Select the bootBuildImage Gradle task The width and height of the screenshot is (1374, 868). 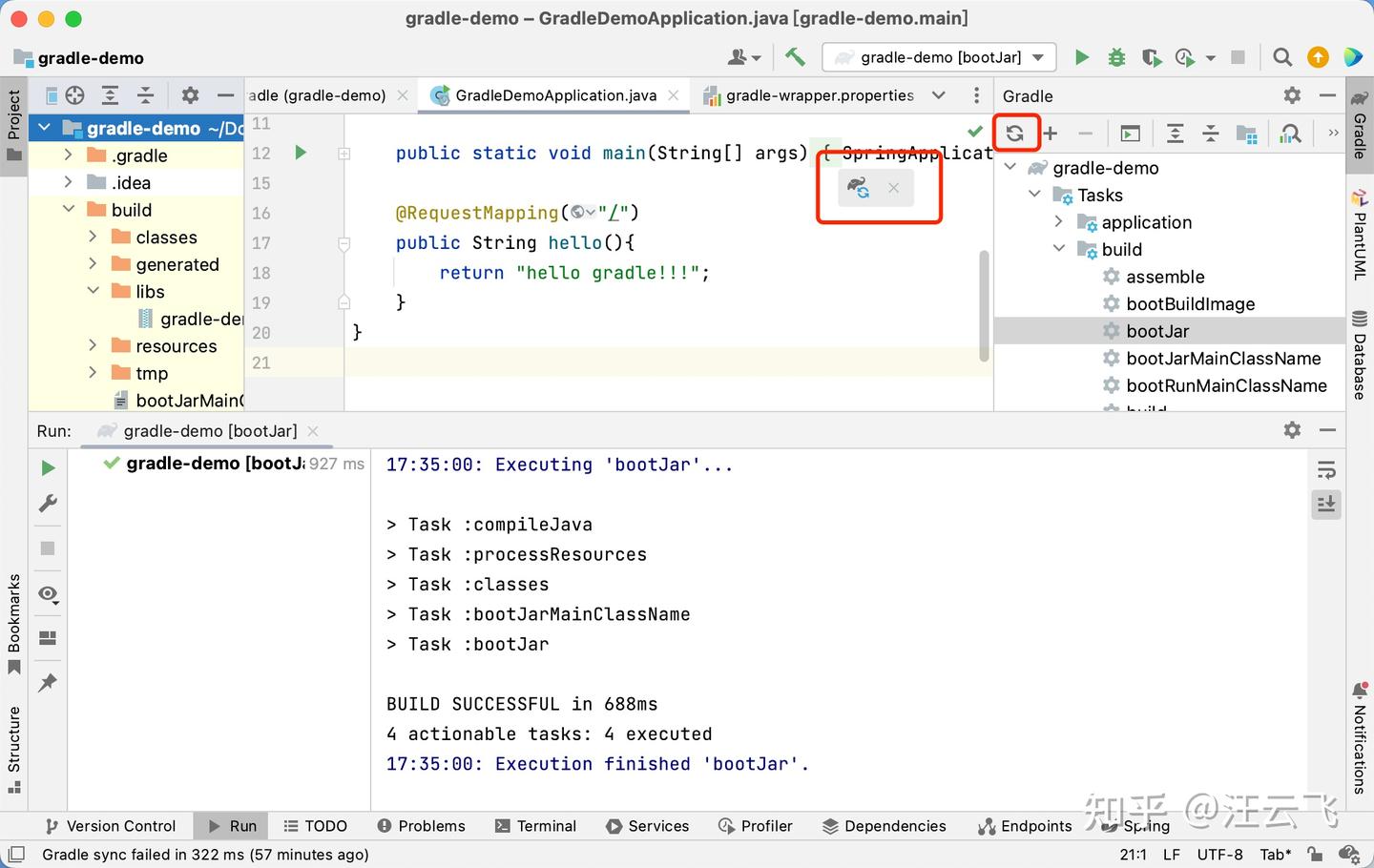click(1190, 304)
